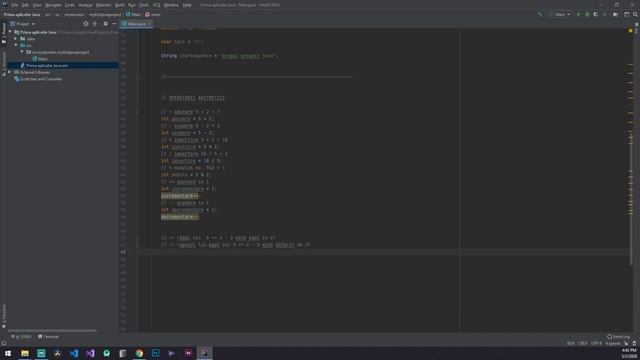Select the Main.java editor tab
Screen dimensions: 640x360
[x=135, y=24]
